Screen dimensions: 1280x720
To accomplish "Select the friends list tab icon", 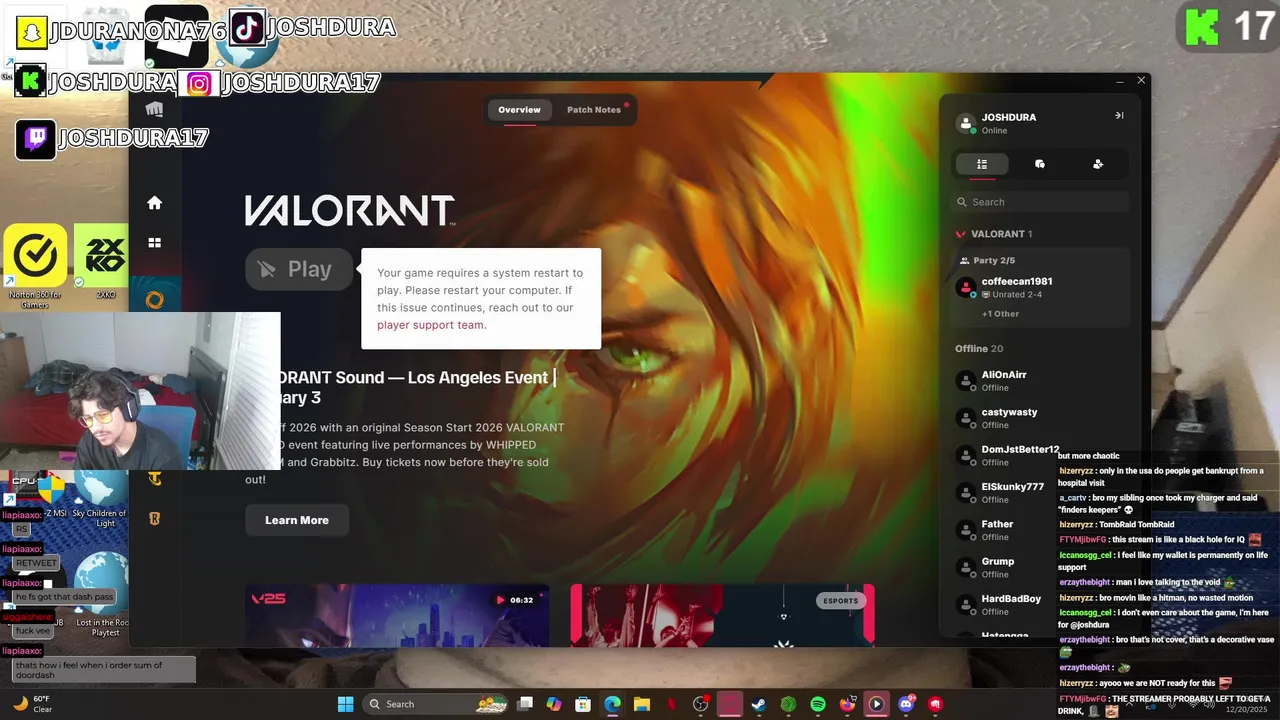I will (982, 164).
